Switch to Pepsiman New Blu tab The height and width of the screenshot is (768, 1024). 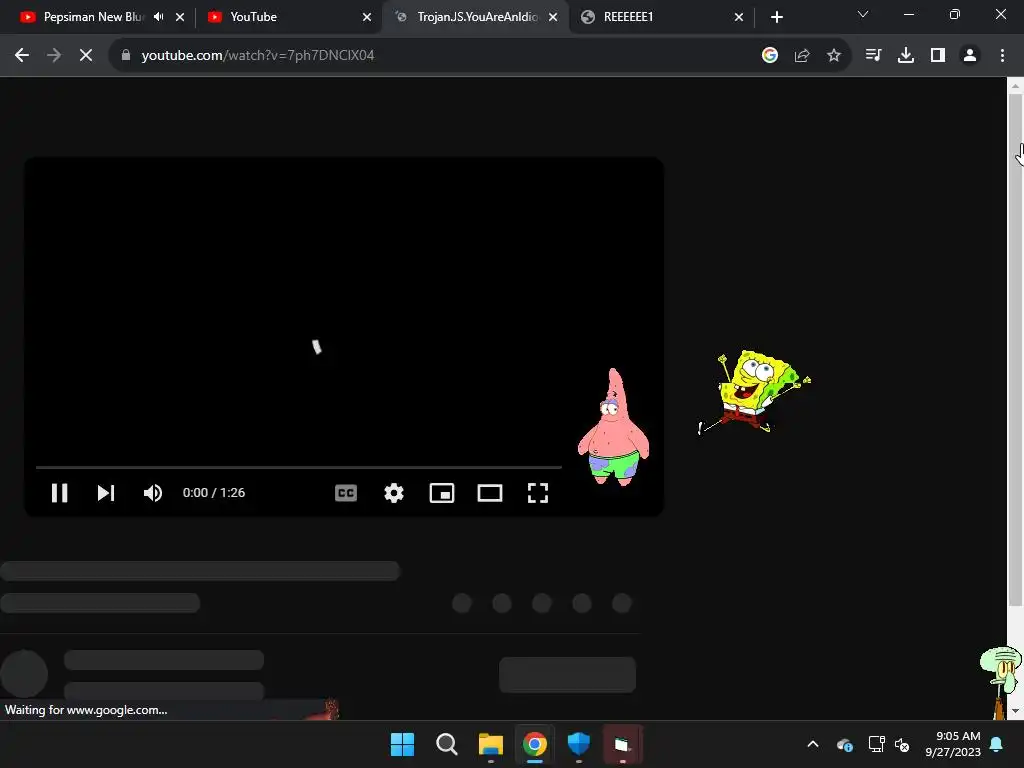(93, 17)
